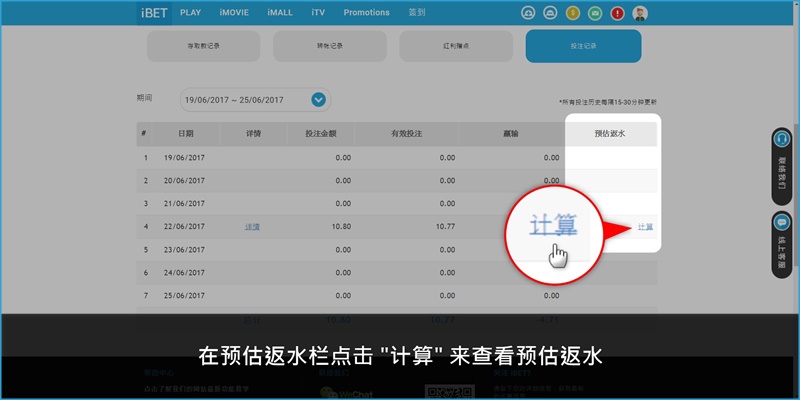Click the 预估返水 column header
Viewport: 800px width, 400px height.
pyautogui.click(x=610, y=134)
